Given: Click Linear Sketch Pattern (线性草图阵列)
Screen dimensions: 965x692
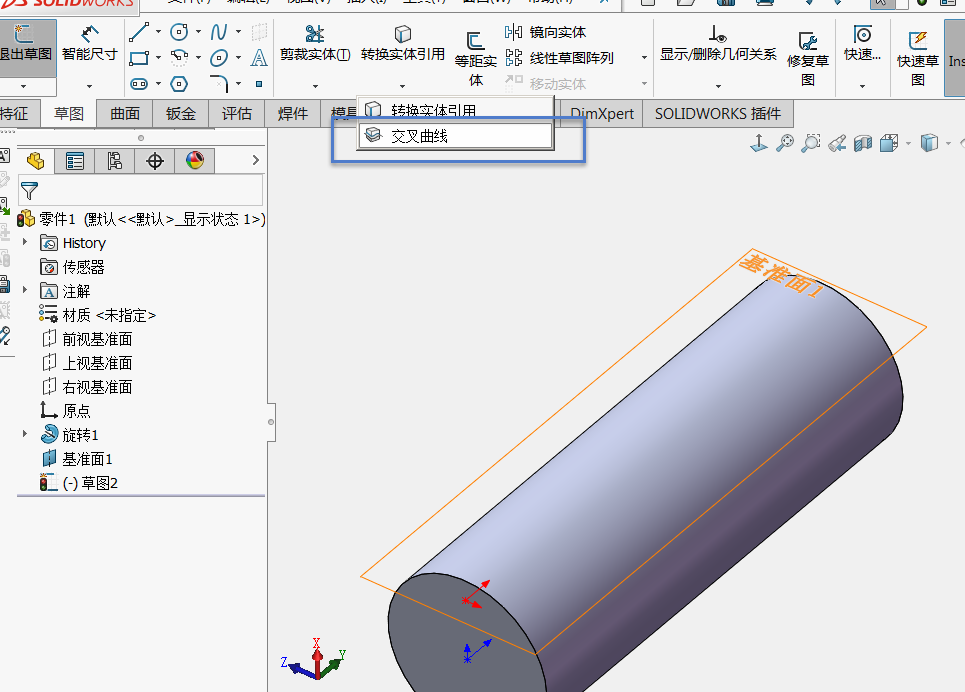Looking at the screenshot, I should point(559,58).
